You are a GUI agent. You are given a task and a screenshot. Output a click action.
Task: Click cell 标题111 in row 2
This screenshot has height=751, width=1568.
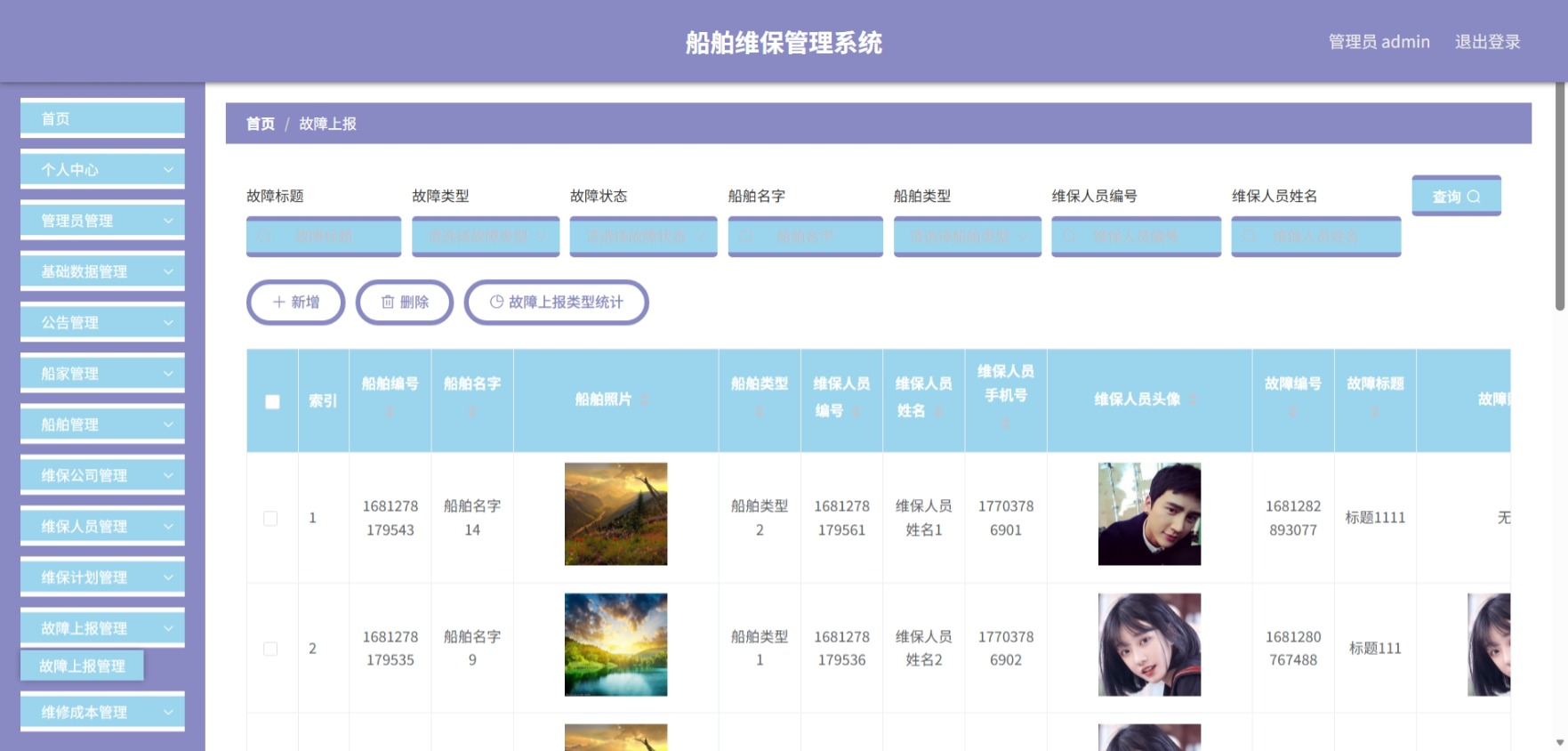click(1375, 649)
